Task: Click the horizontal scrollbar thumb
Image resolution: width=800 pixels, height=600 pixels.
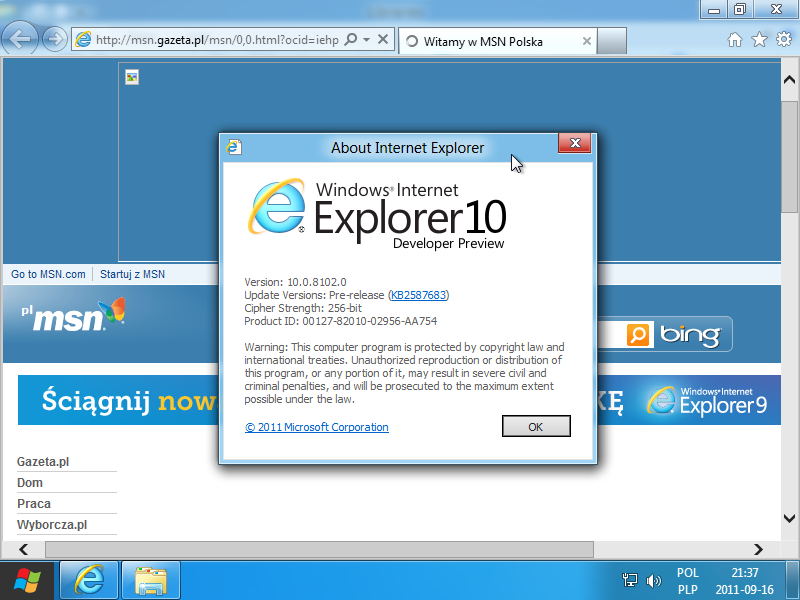Action: (319, 549)
